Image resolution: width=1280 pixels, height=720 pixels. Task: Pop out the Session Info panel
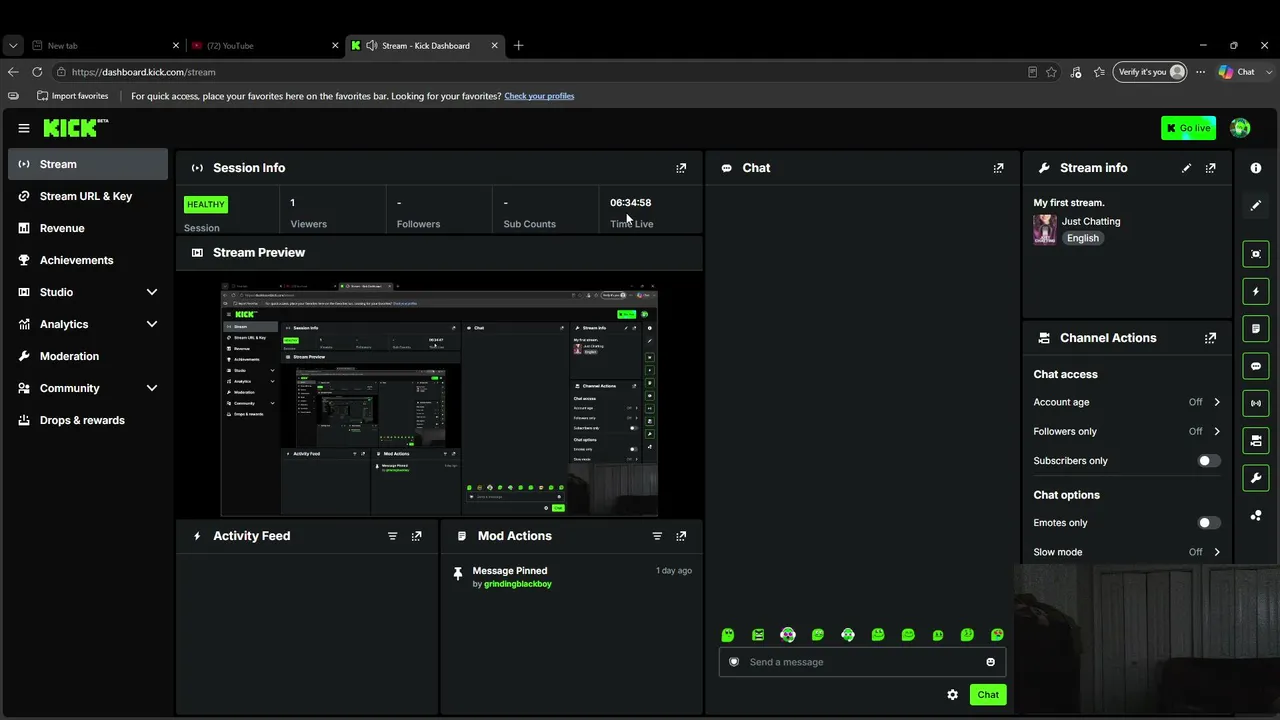[681, 168]
